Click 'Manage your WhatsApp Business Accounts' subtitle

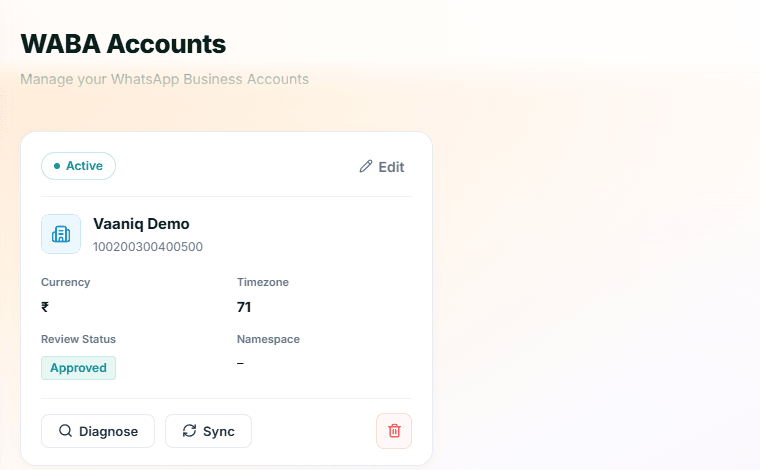[164, 79]
